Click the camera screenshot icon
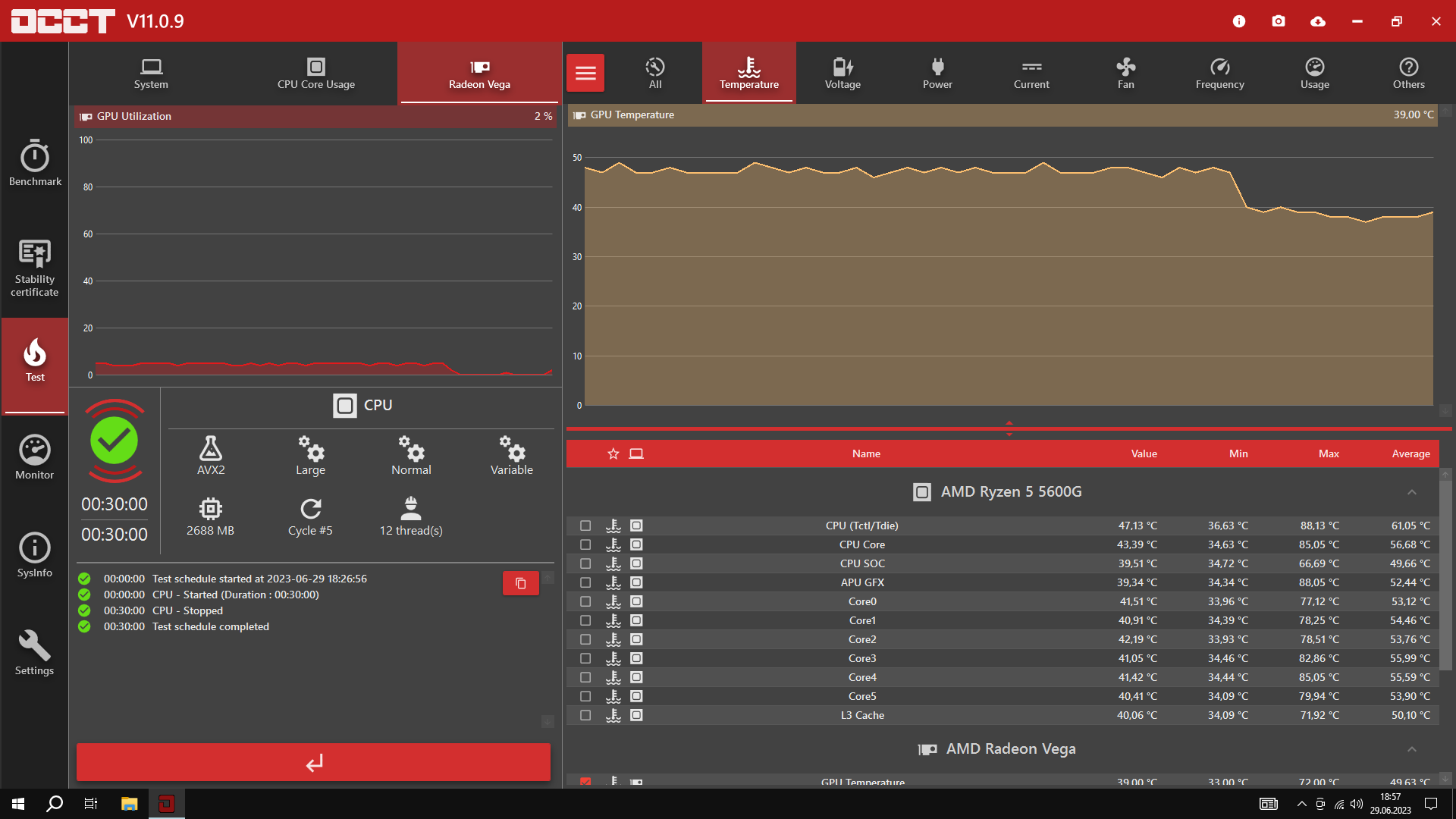This screenshot has width=1456, height=819. pos(1279,21)
